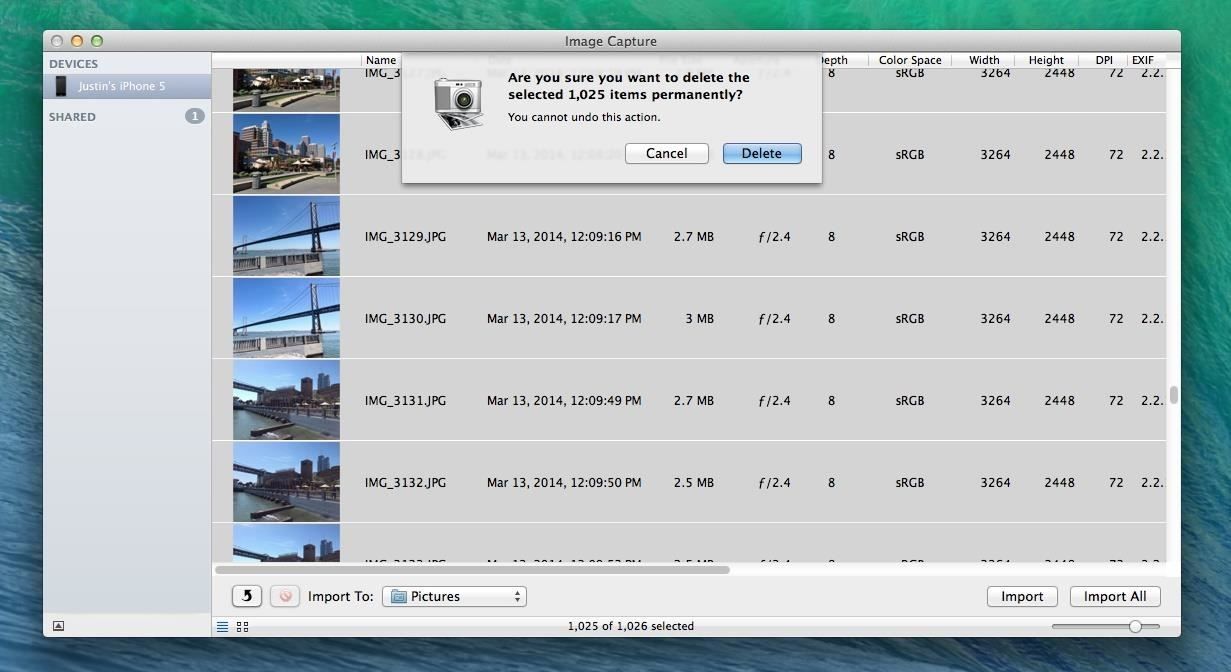Toggle the device settings panel in sidebar corner
This screenshot has height=672, width=1231.
pos(58,626)
